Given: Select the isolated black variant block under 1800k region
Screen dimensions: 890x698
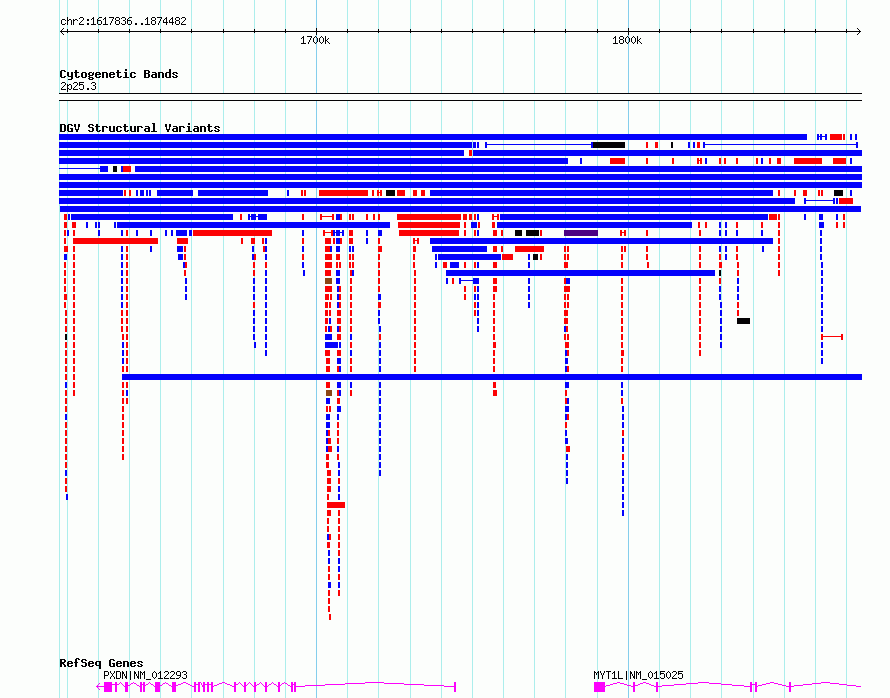Looking at the screenshot, I should (744, 321).
